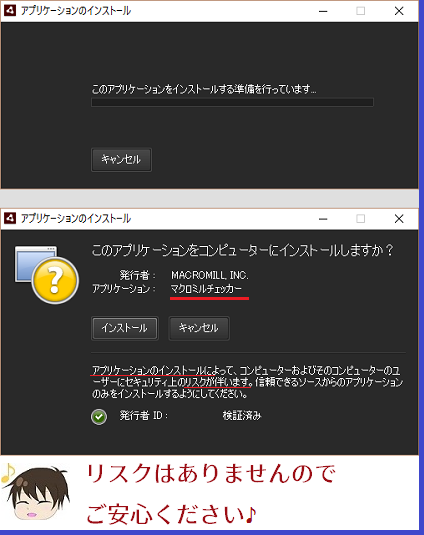The width and height of the screenshot is (424, 535).
Task: Minimize the lower install window
Action: tap(323, 219)
